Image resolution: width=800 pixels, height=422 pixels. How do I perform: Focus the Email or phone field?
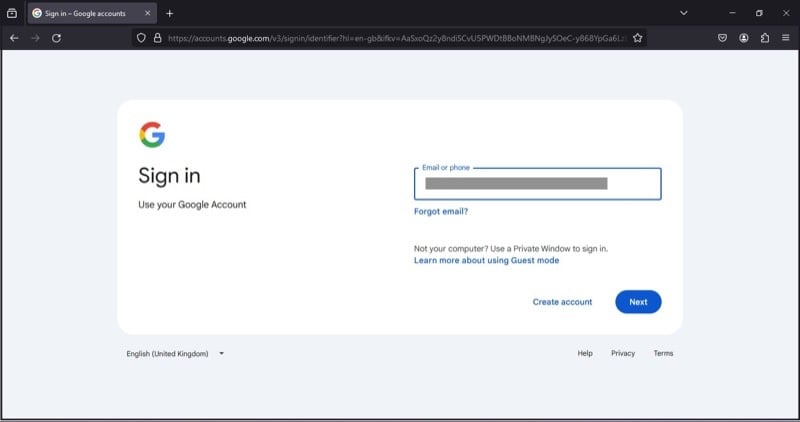538,184
